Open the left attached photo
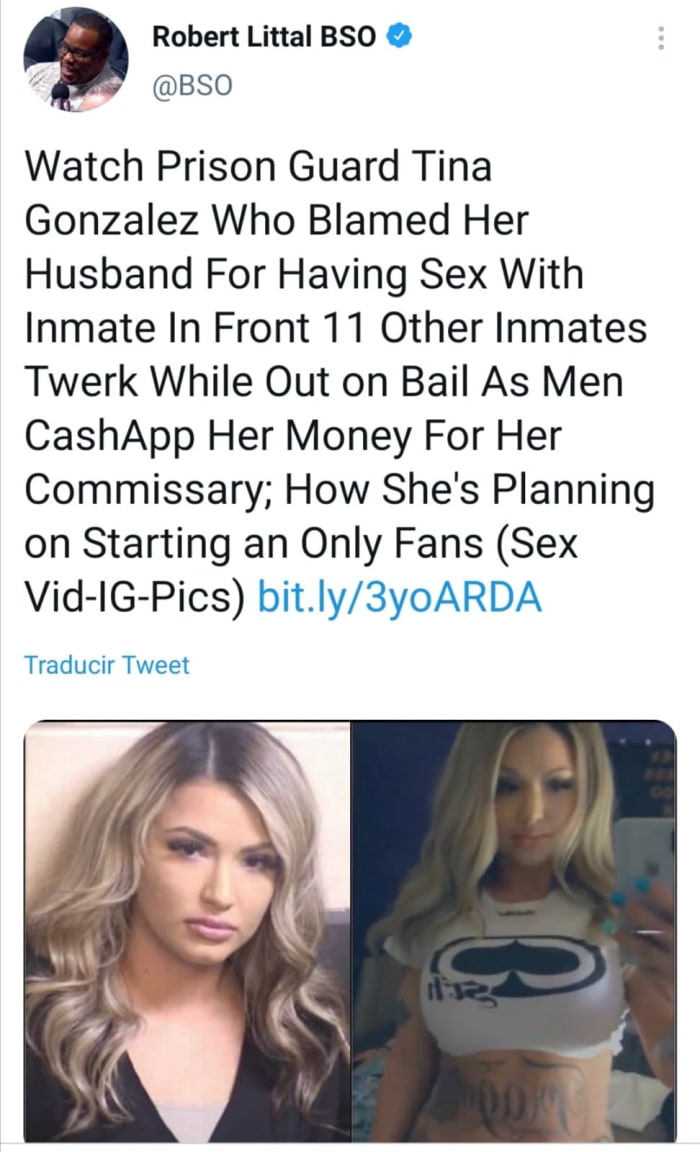This screenshot has height=1152, width=700. point(187,930)
